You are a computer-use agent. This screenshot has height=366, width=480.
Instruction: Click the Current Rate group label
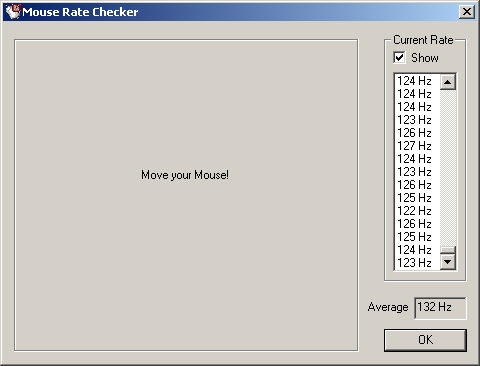click(423, 40)
